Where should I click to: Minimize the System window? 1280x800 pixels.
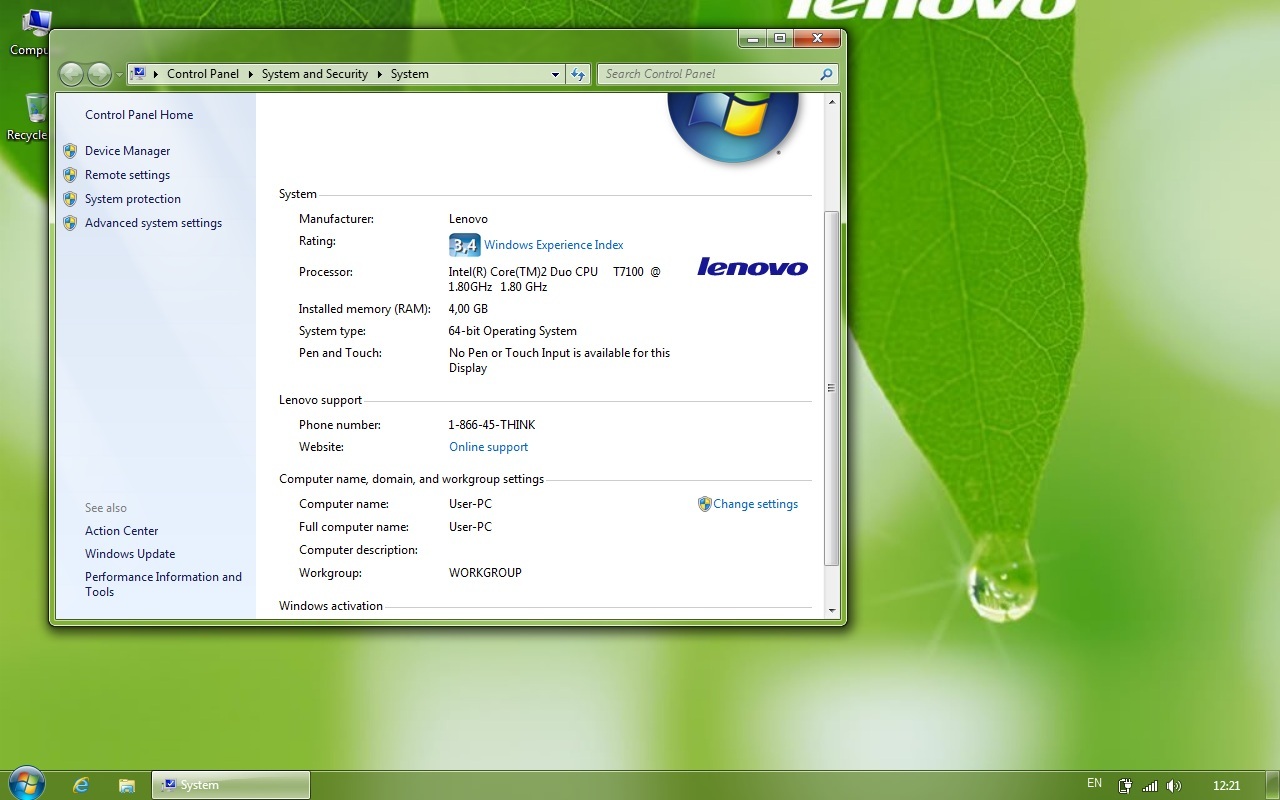click(752, 39)
